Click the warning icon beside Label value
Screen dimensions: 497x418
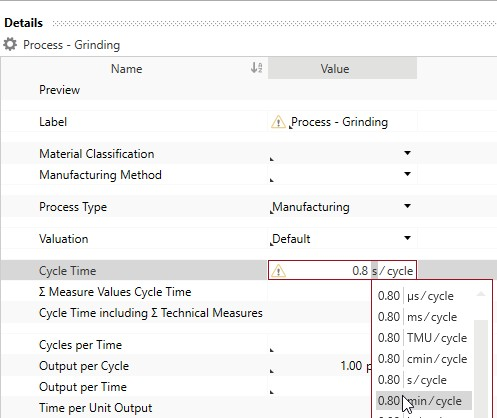click(x=278, y=122)
